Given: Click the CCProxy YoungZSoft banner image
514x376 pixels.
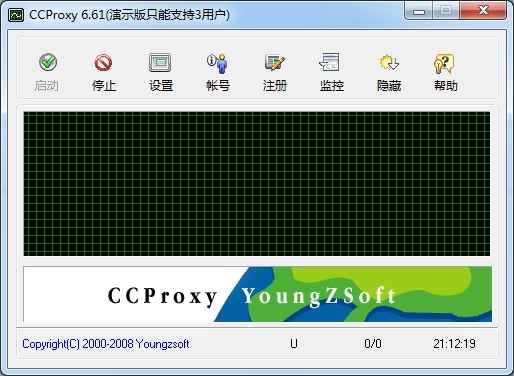Looking at the screenshot, I should click(257, 294).
